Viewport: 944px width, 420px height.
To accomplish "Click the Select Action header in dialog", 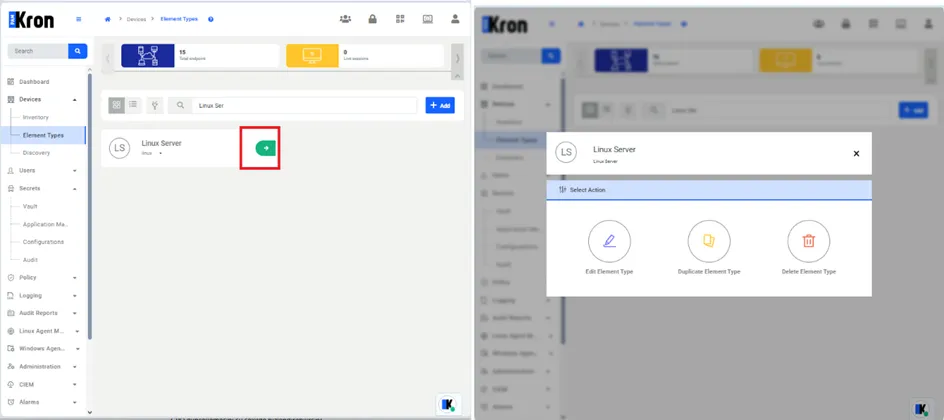I will (709, 190).
